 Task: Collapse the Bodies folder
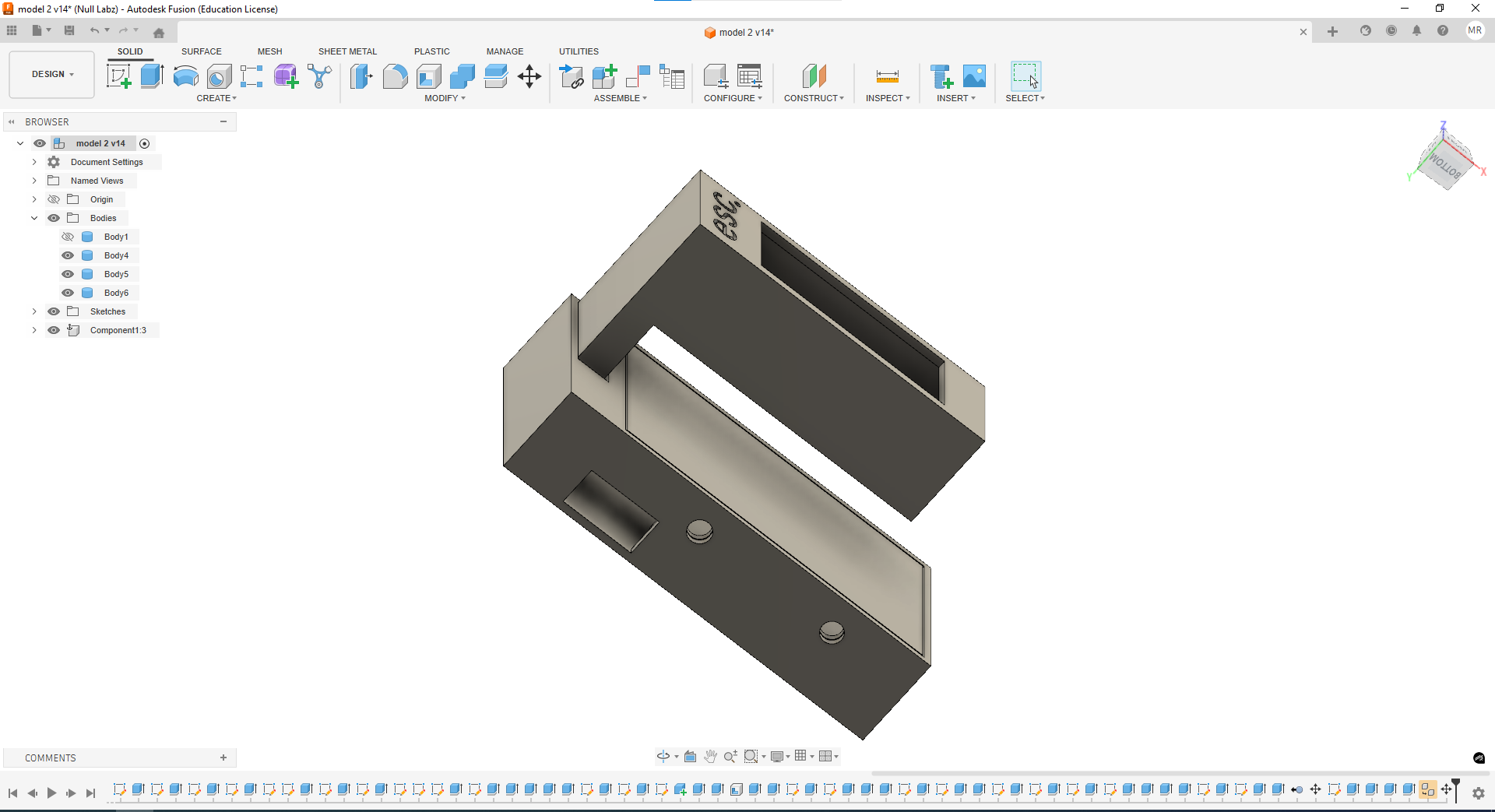click(34, 218)
